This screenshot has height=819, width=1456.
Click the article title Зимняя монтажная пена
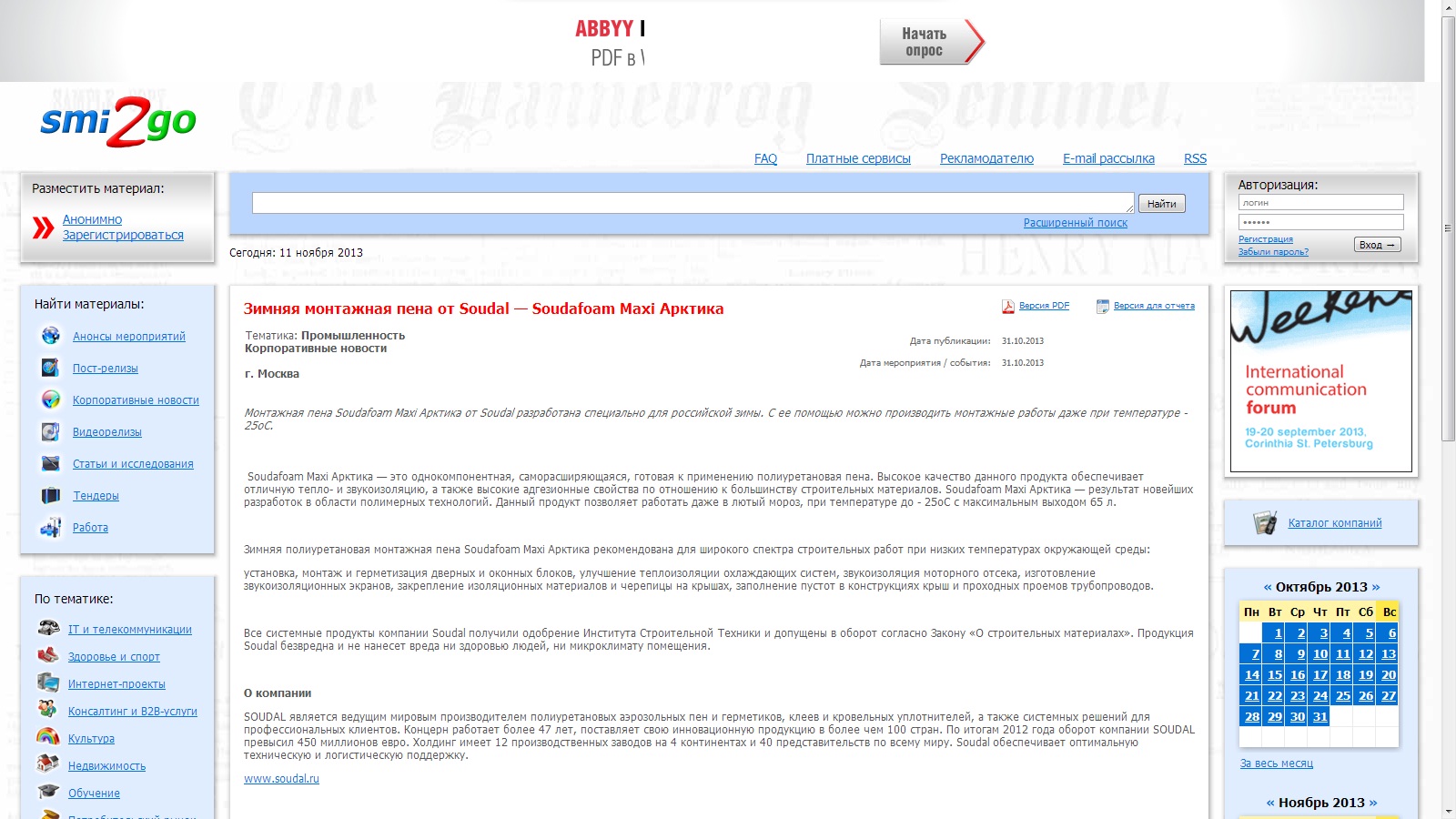click(483, 308)
